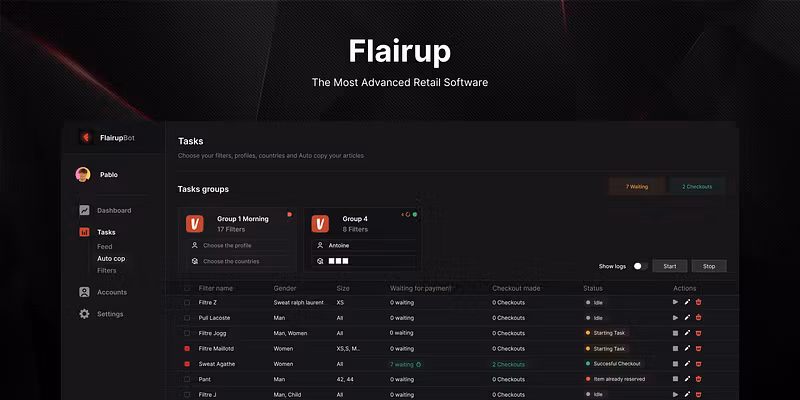Screen dimensions: 800x400
Task: Open Settings gear icon
Action: pos(84,314)
